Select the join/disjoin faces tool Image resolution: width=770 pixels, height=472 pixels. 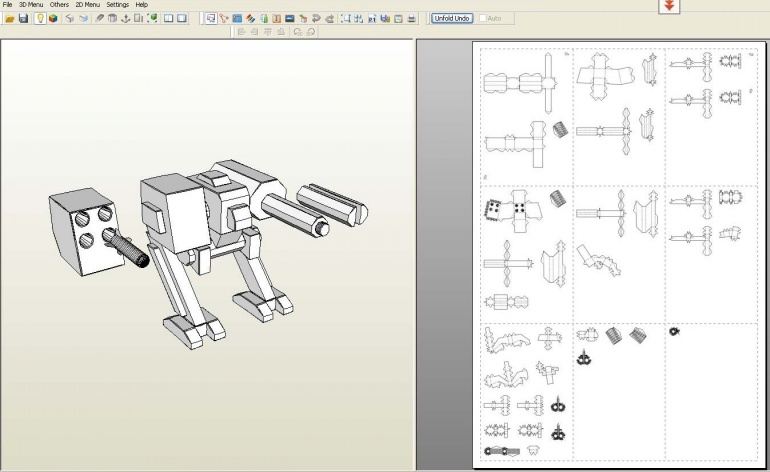(224, 19)
